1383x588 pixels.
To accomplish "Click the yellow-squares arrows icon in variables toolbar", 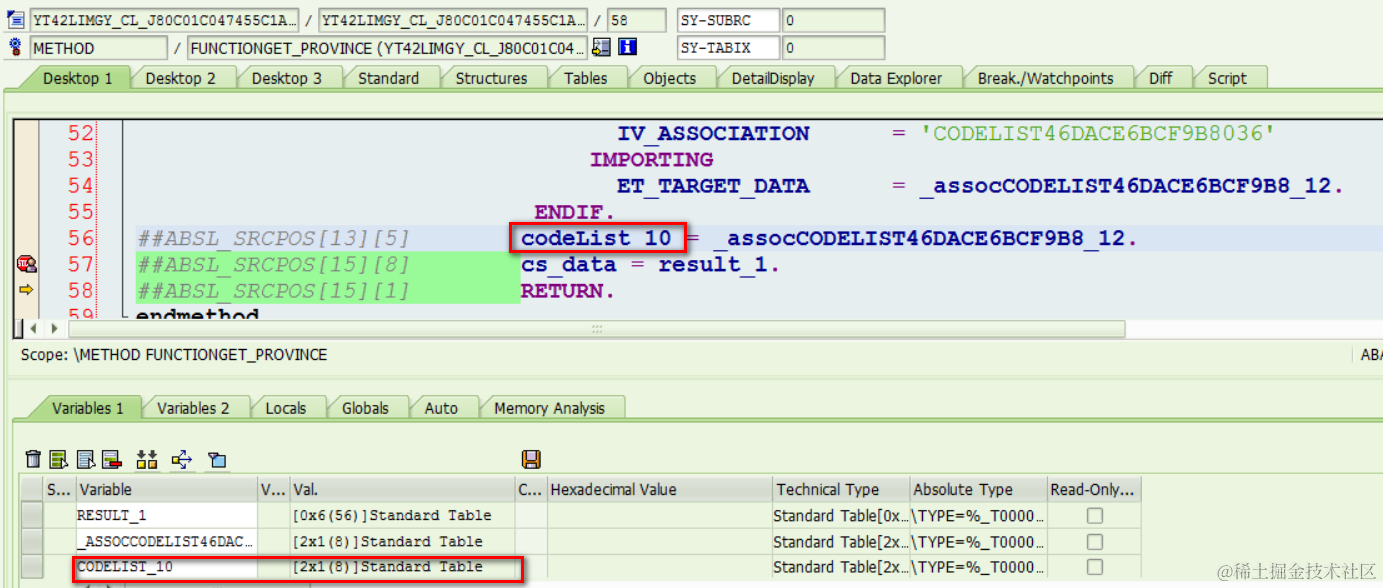I will coord(147,459).
